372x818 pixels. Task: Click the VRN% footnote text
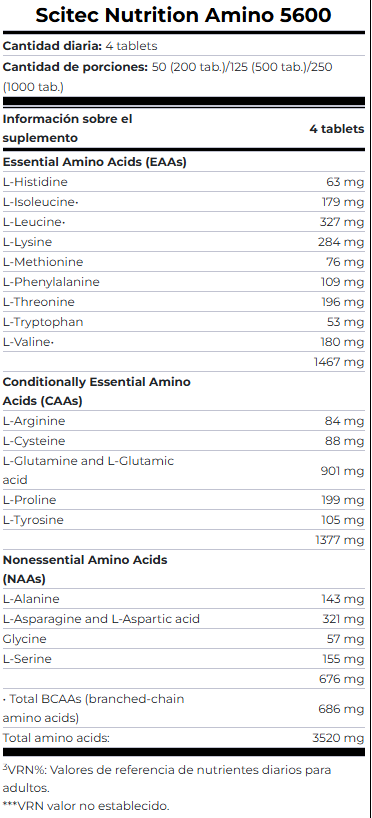pos(167,778)
